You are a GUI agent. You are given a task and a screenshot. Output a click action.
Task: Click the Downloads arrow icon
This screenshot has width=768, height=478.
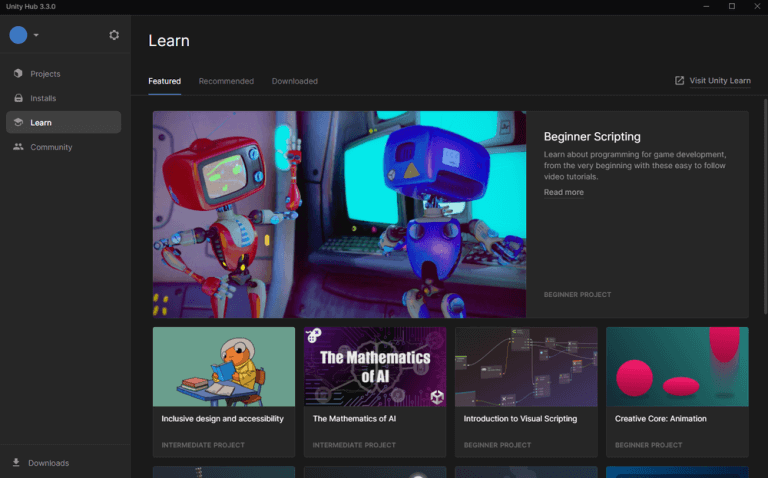pos(16,463)
